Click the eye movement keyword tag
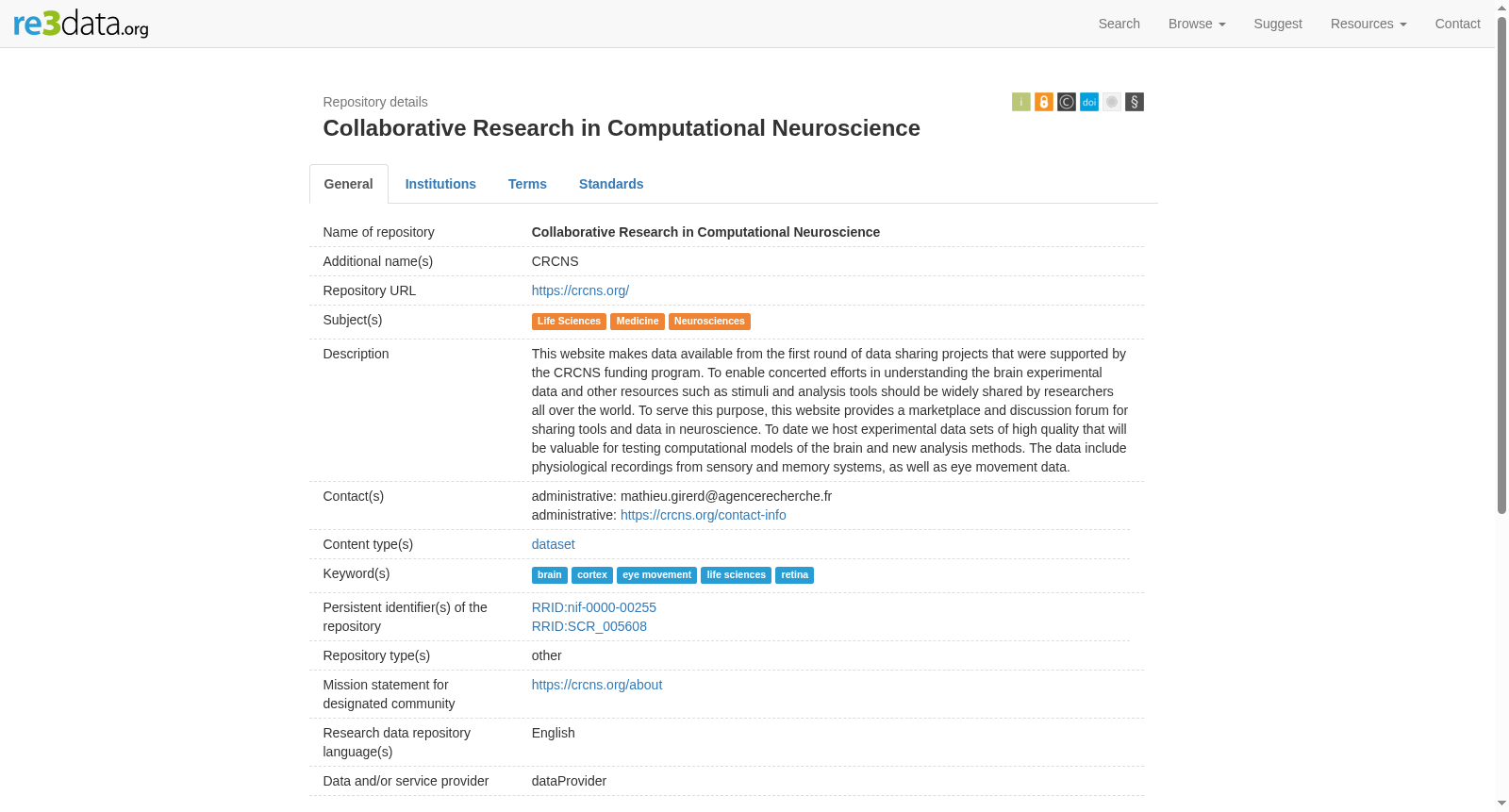This screenshot has width=1509, height=812. [x=656, y=575]
